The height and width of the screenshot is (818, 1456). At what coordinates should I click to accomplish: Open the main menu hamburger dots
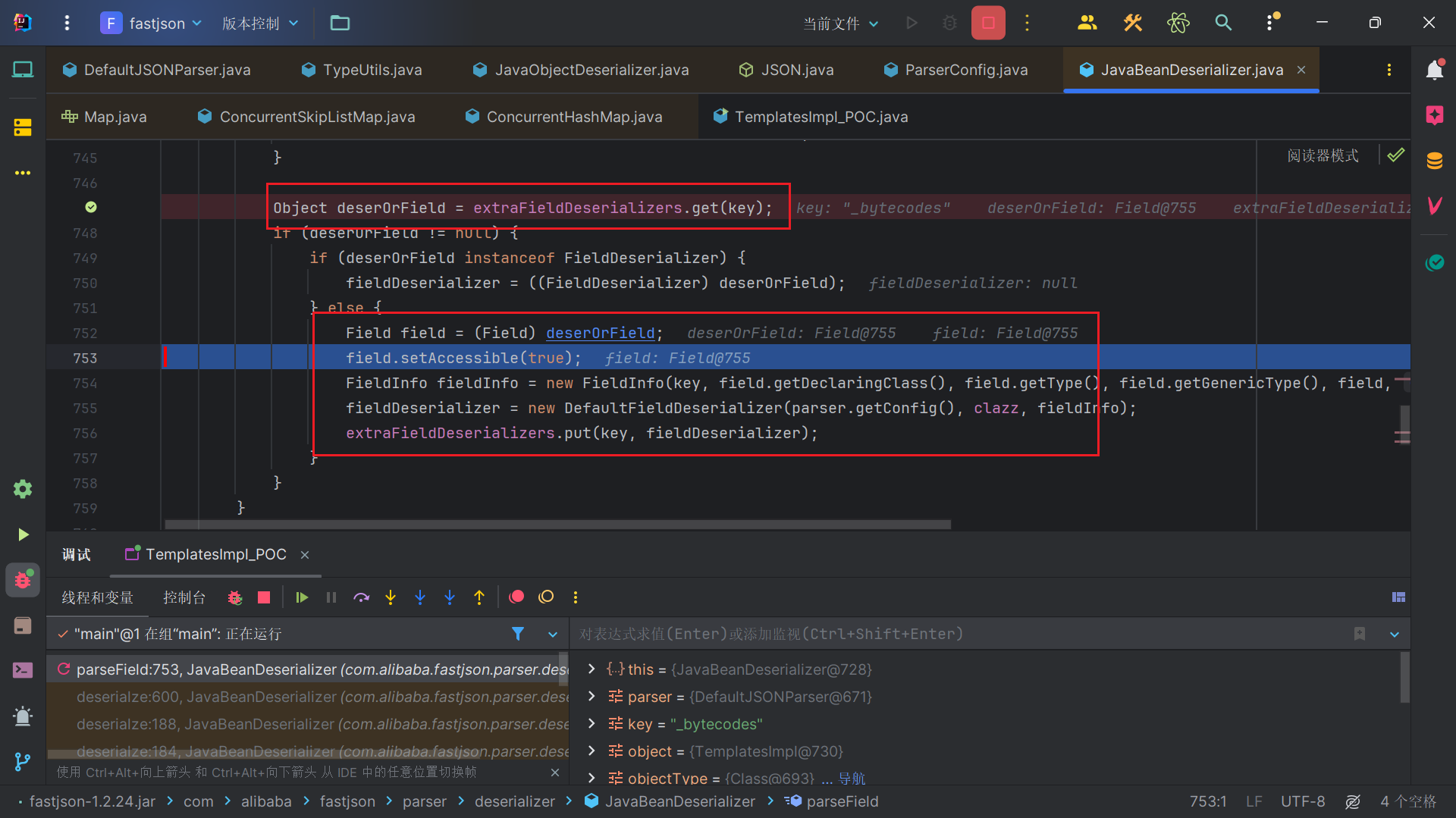click(x=67, y=23)
